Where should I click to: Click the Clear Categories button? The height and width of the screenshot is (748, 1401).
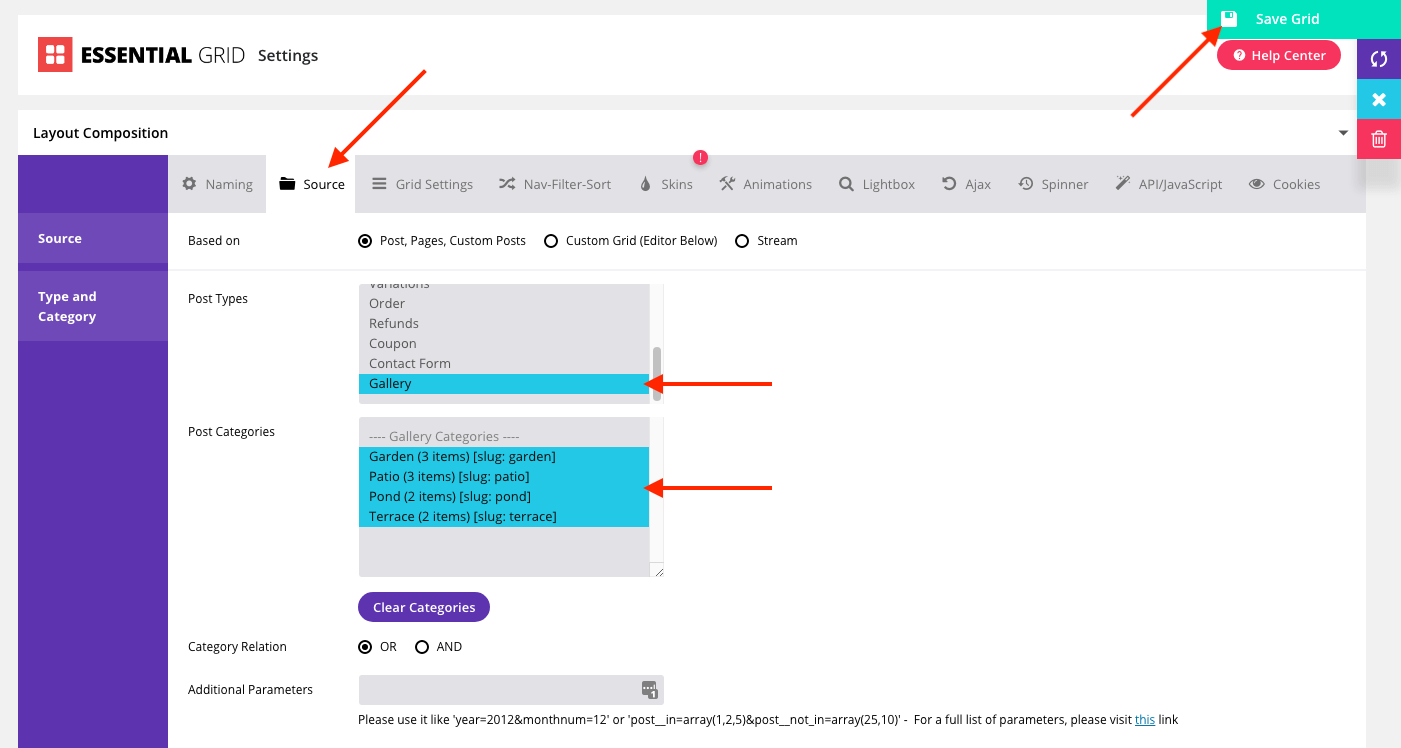click(423, 607)
